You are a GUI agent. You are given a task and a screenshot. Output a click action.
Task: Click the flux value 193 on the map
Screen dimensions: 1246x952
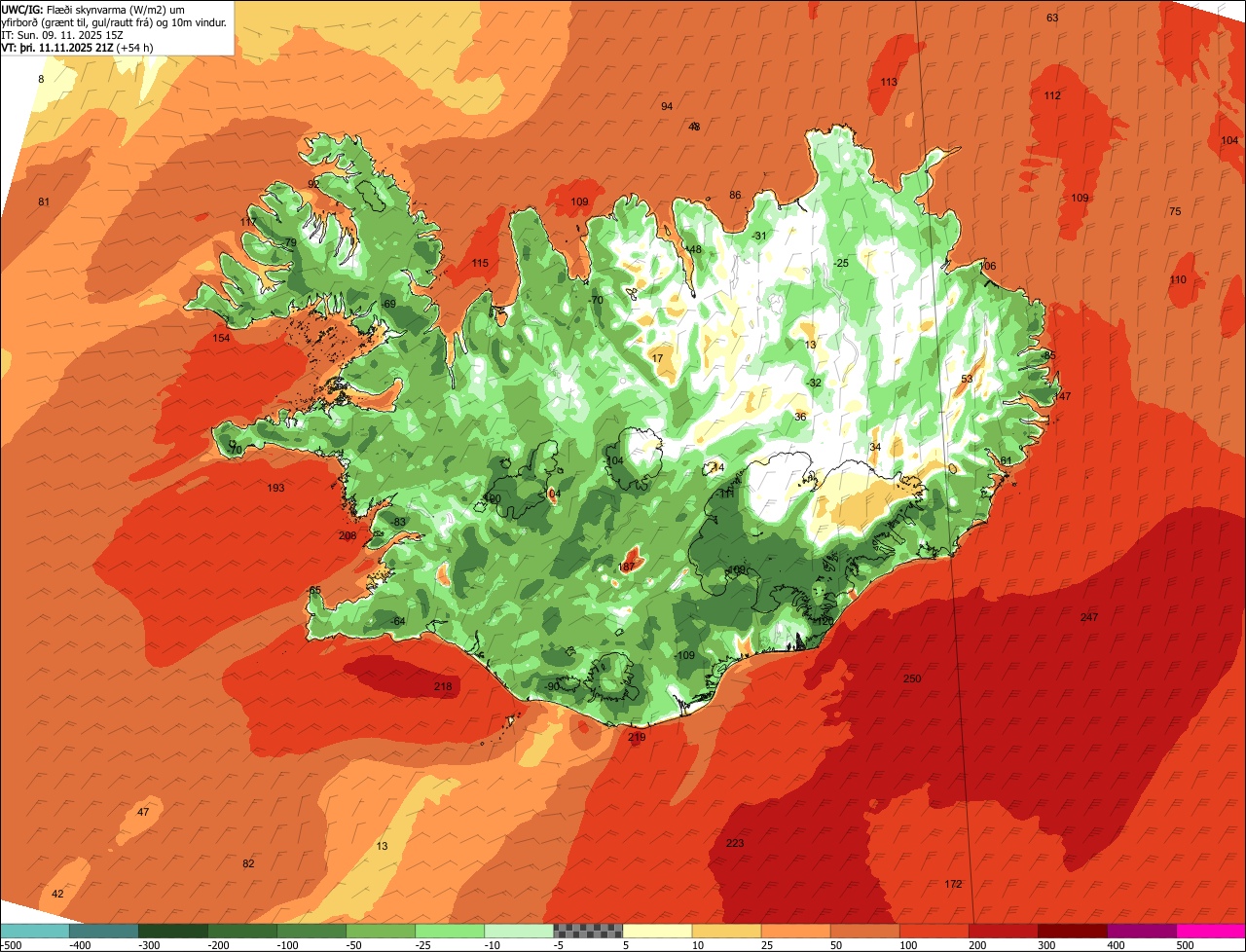pyautogui.click(x=275, y=488)
